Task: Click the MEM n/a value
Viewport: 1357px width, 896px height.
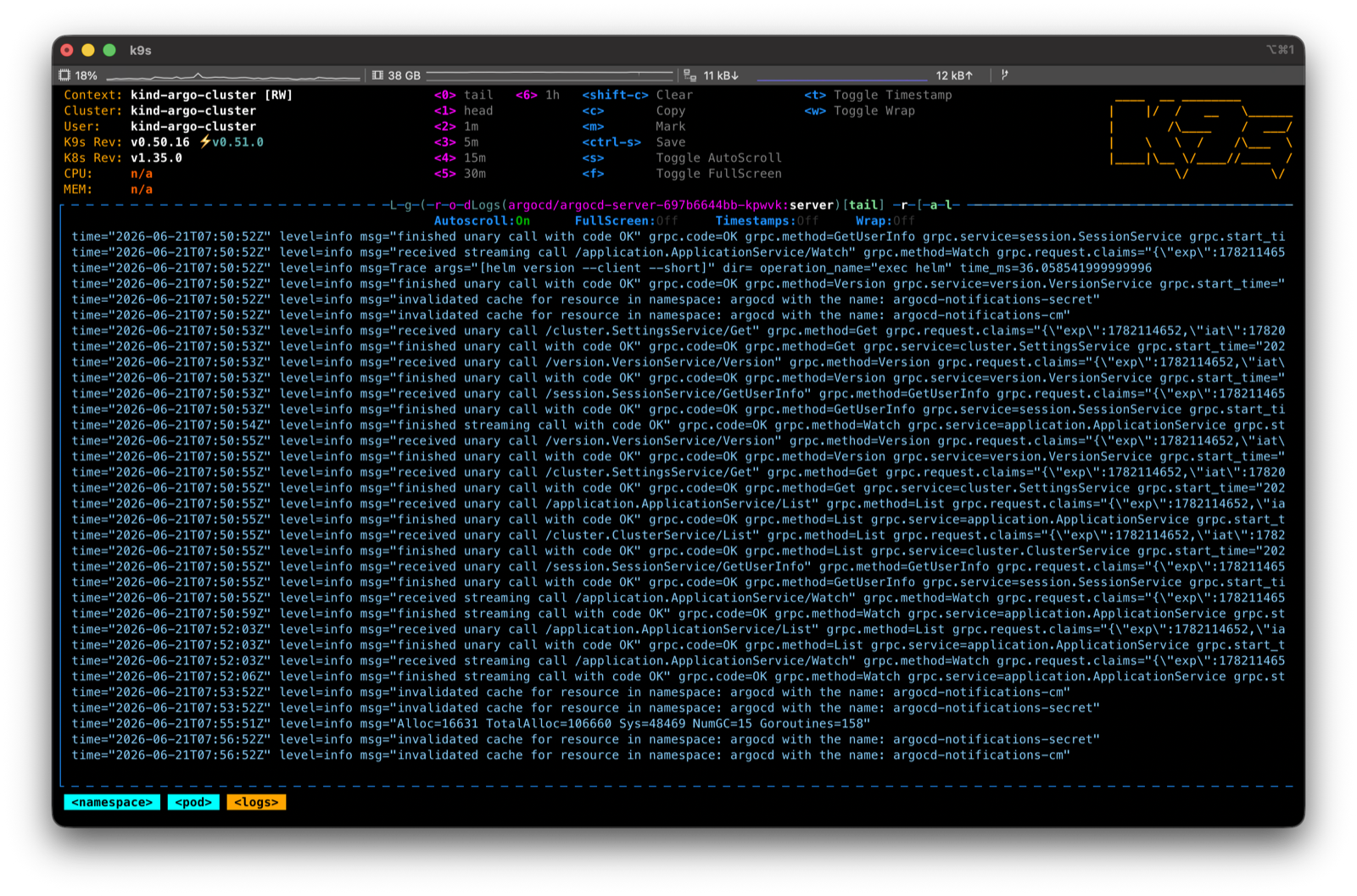Action: (142, 189)
